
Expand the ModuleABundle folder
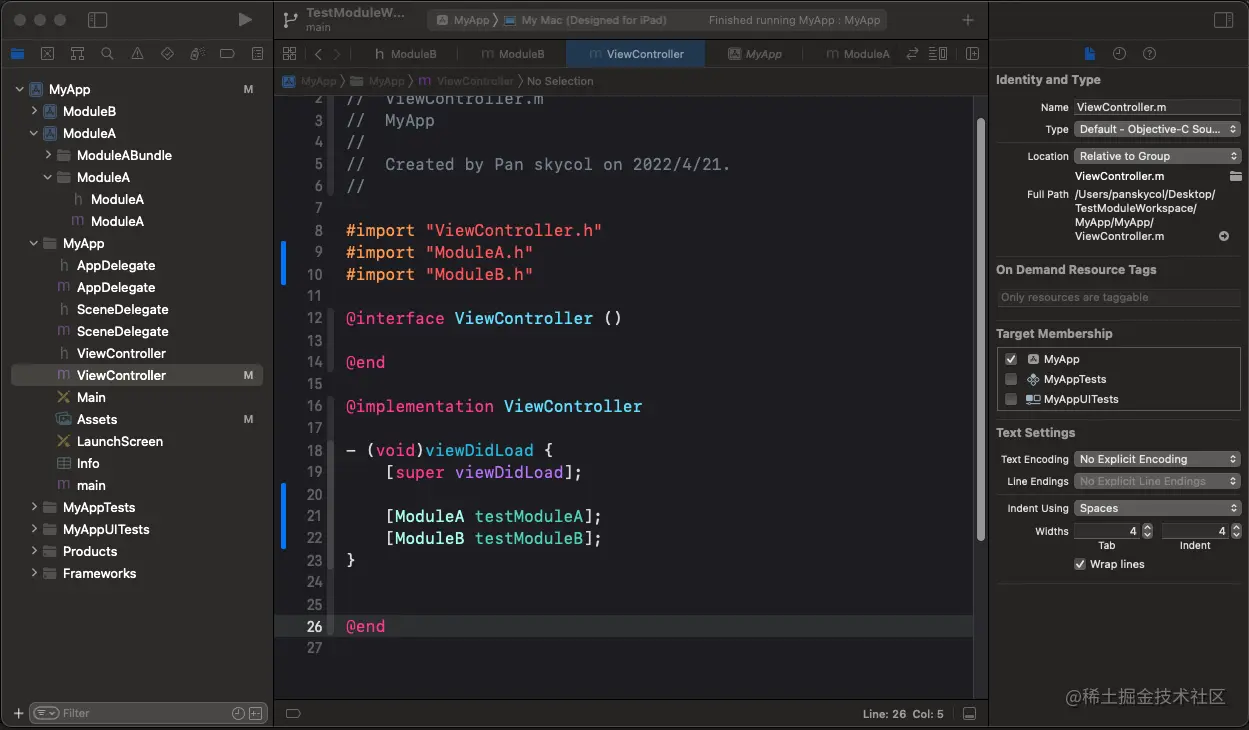coord(47,155)
